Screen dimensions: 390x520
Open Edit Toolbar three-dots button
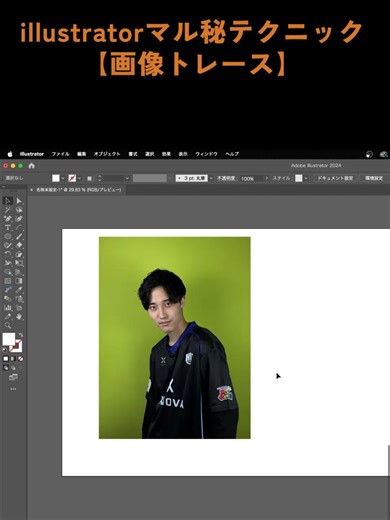[x=13, y=389]
